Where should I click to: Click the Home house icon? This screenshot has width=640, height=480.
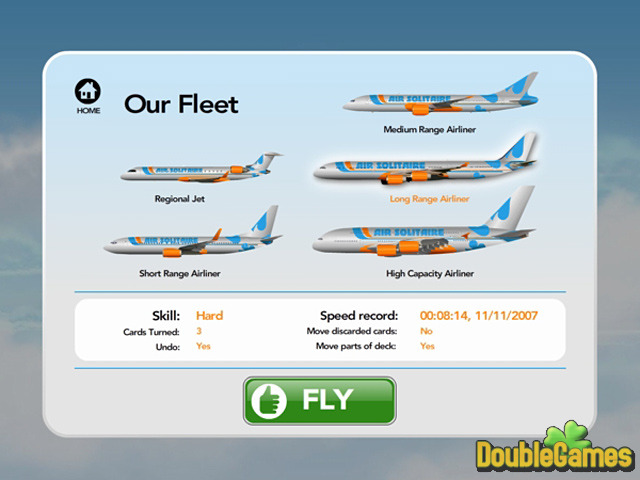tap(88, 91)
